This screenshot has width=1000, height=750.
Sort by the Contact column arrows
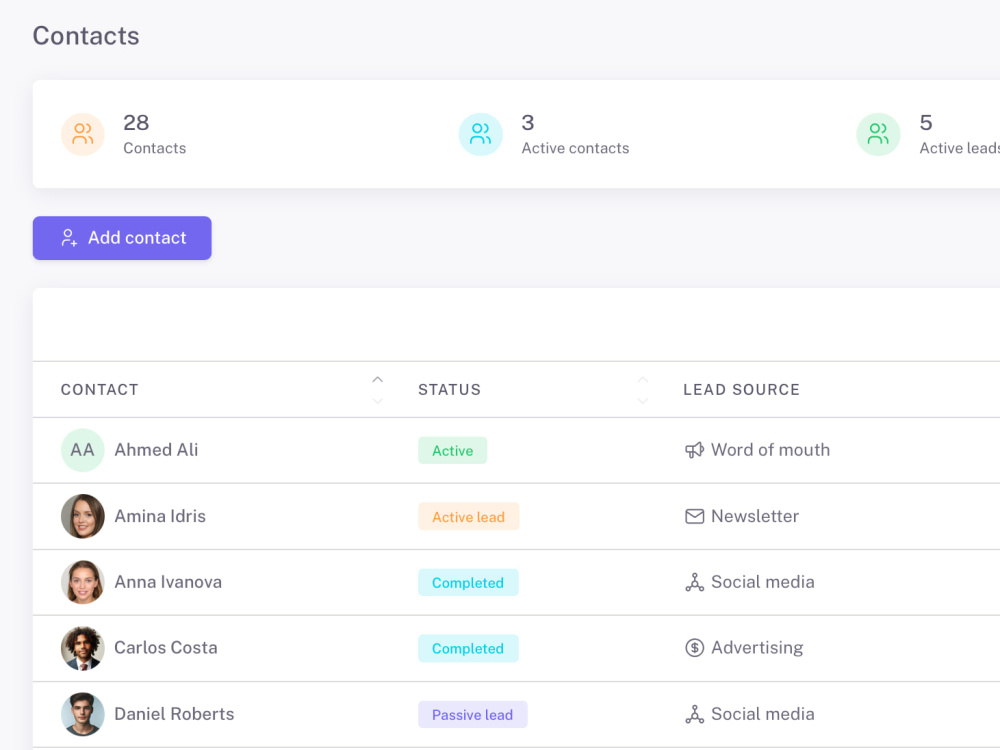[x=378, y=390]
